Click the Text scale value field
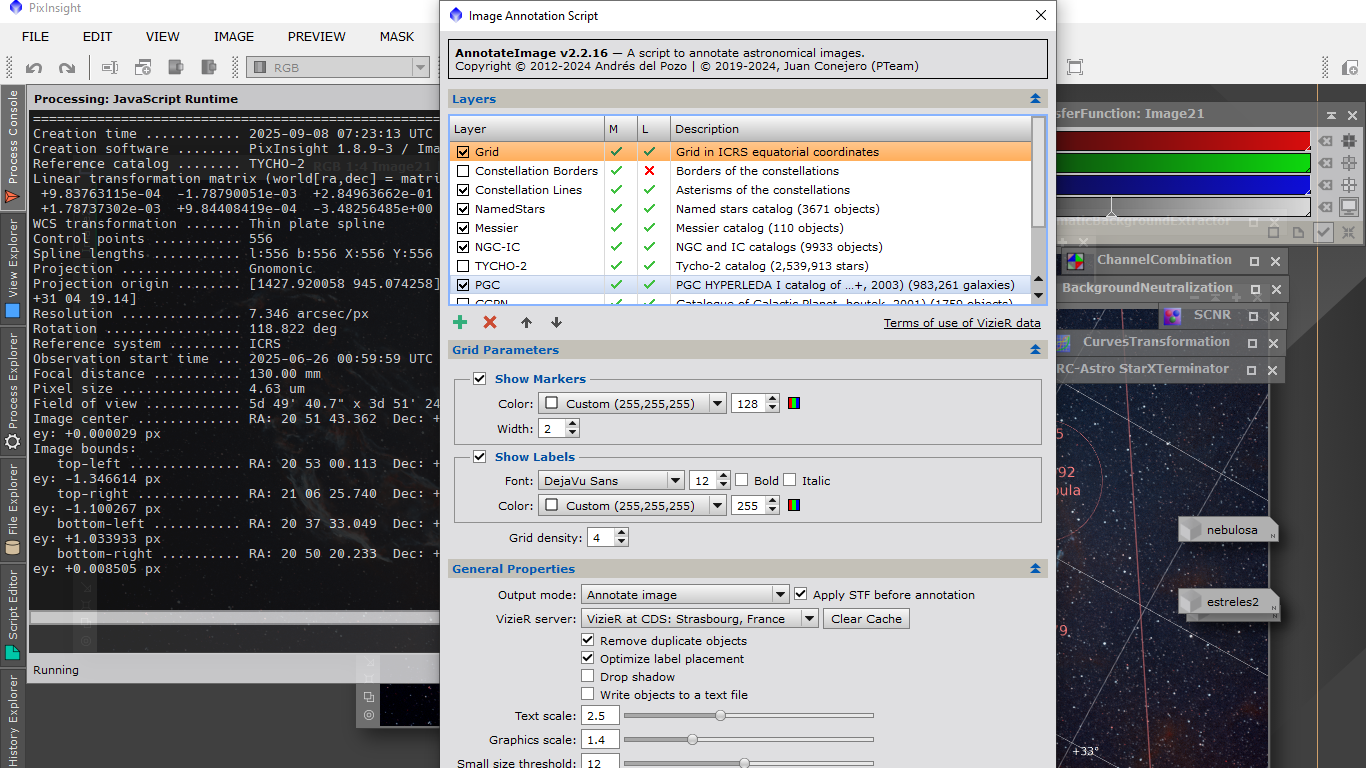This screenshot has width=1366, height=768. pyautogui.click(x=601, y=716)
